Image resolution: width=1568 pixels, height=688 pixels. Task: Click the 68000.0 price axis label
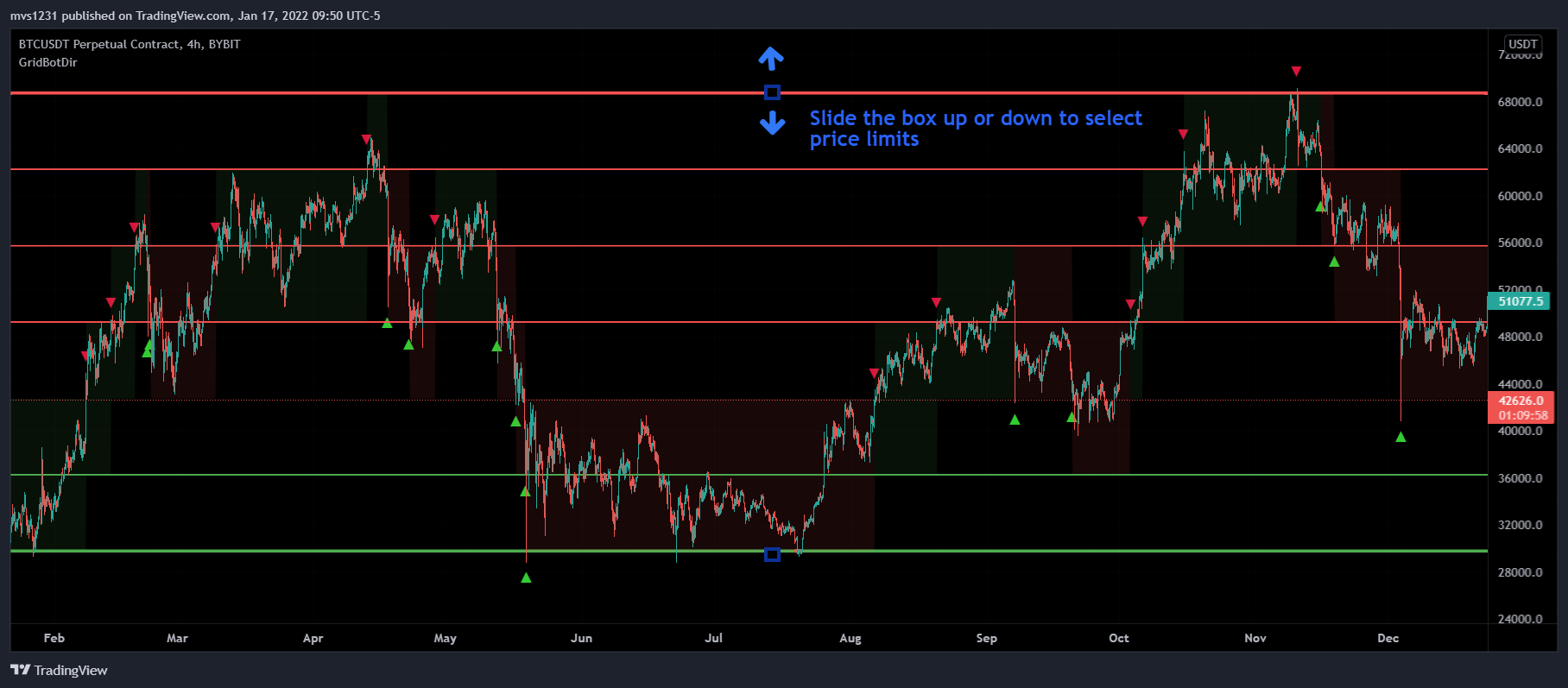tap(1521, 102)
